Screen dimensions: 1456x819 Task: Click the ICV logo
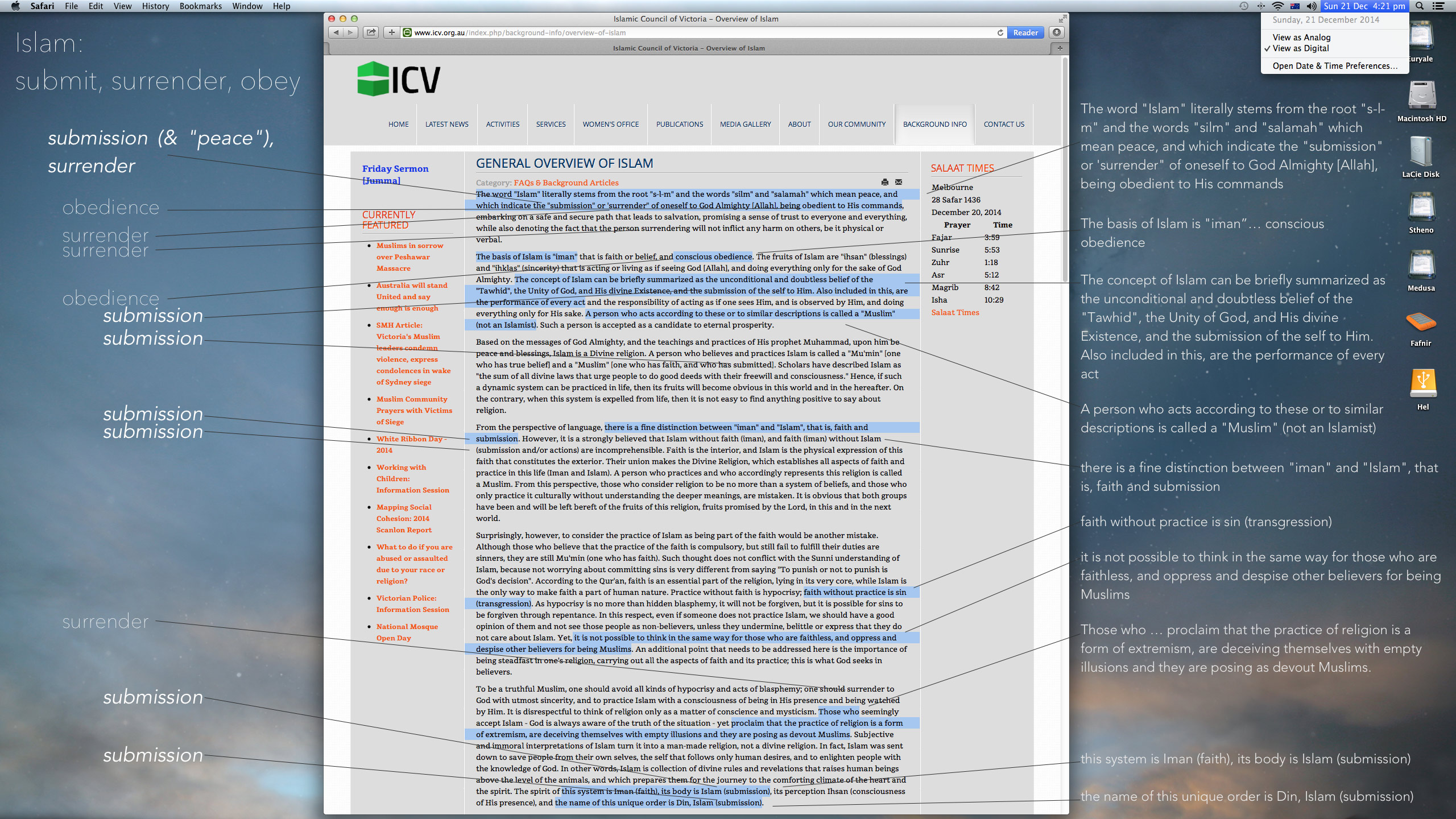[399, 79]
